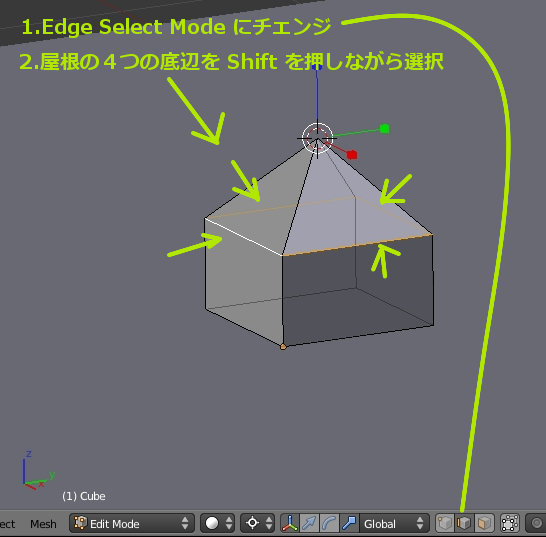Click the red X axis manipulator handle
This screenshot has width=546, height=537.
click(x=352, y=155)
